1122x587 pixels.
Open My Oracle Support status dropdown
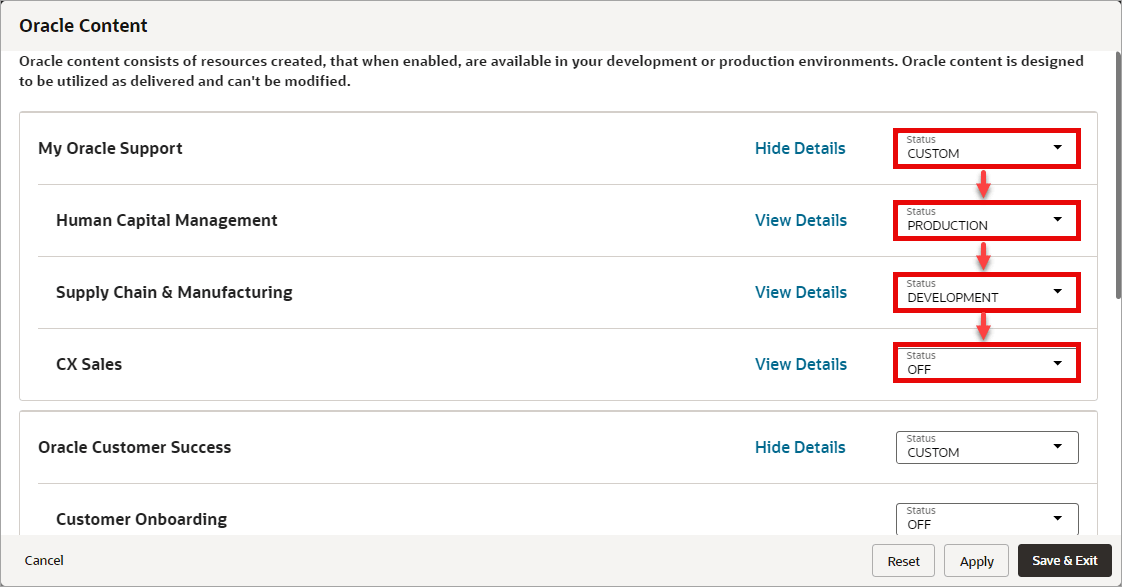coord(987,148)
